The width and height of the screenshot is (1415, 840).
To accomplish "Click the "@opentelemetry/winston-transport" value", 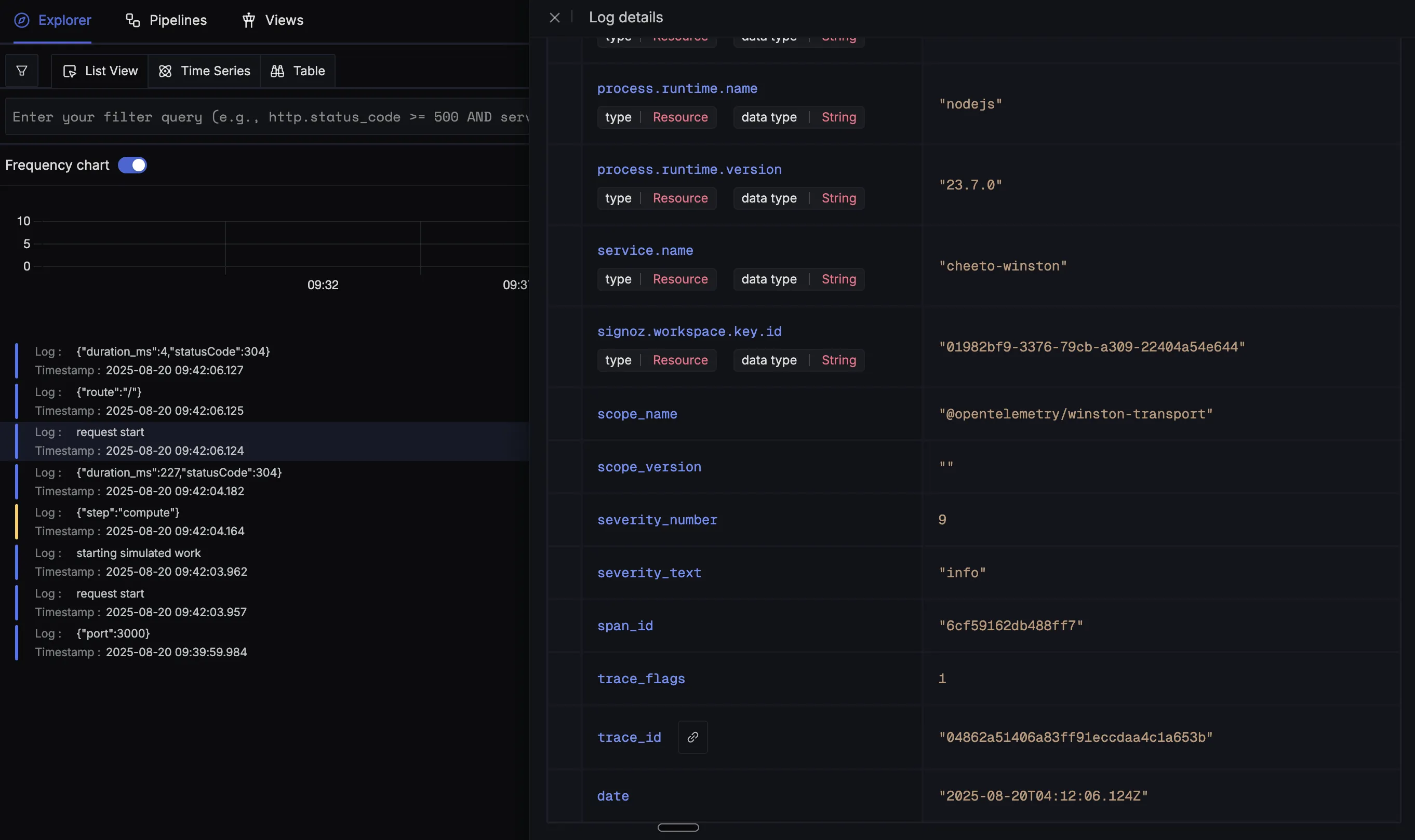I will click(1075, 414).
